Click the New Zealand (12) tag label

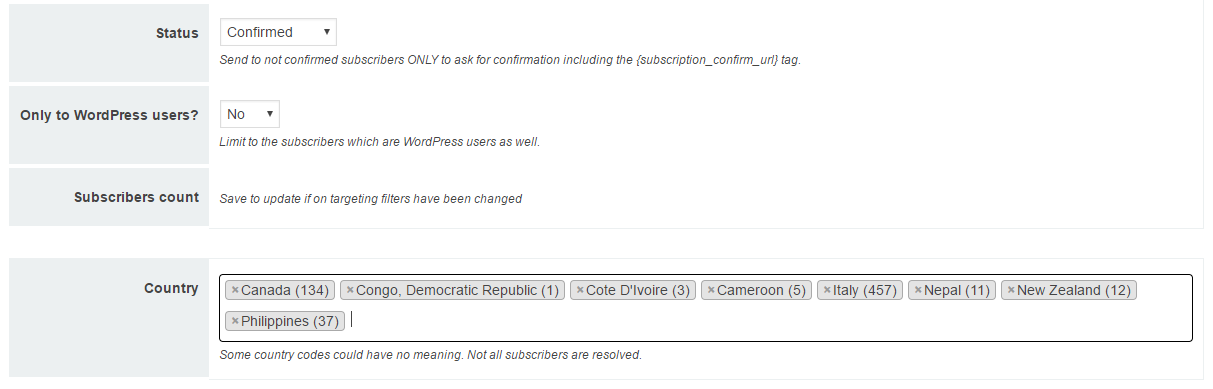(1073, 290)
